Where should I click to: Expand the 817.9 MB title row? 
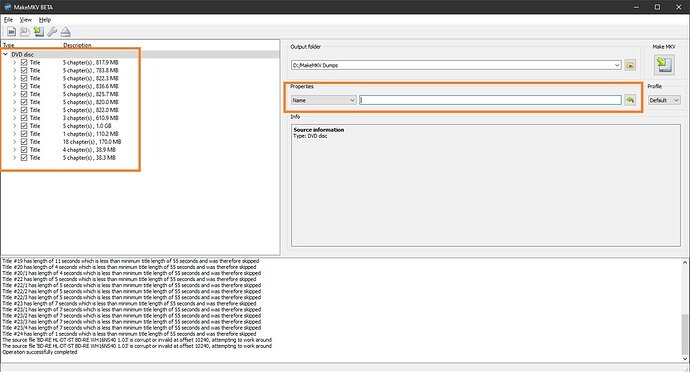15,63
